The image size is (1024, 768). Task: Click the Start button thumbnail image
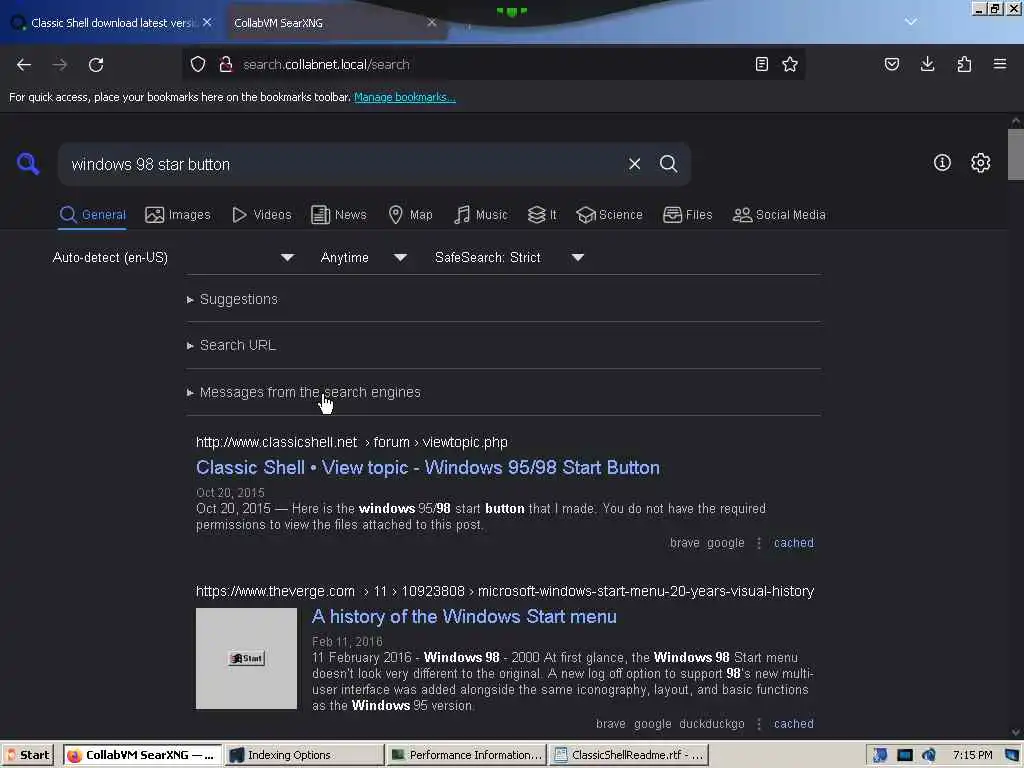(246, 658)
